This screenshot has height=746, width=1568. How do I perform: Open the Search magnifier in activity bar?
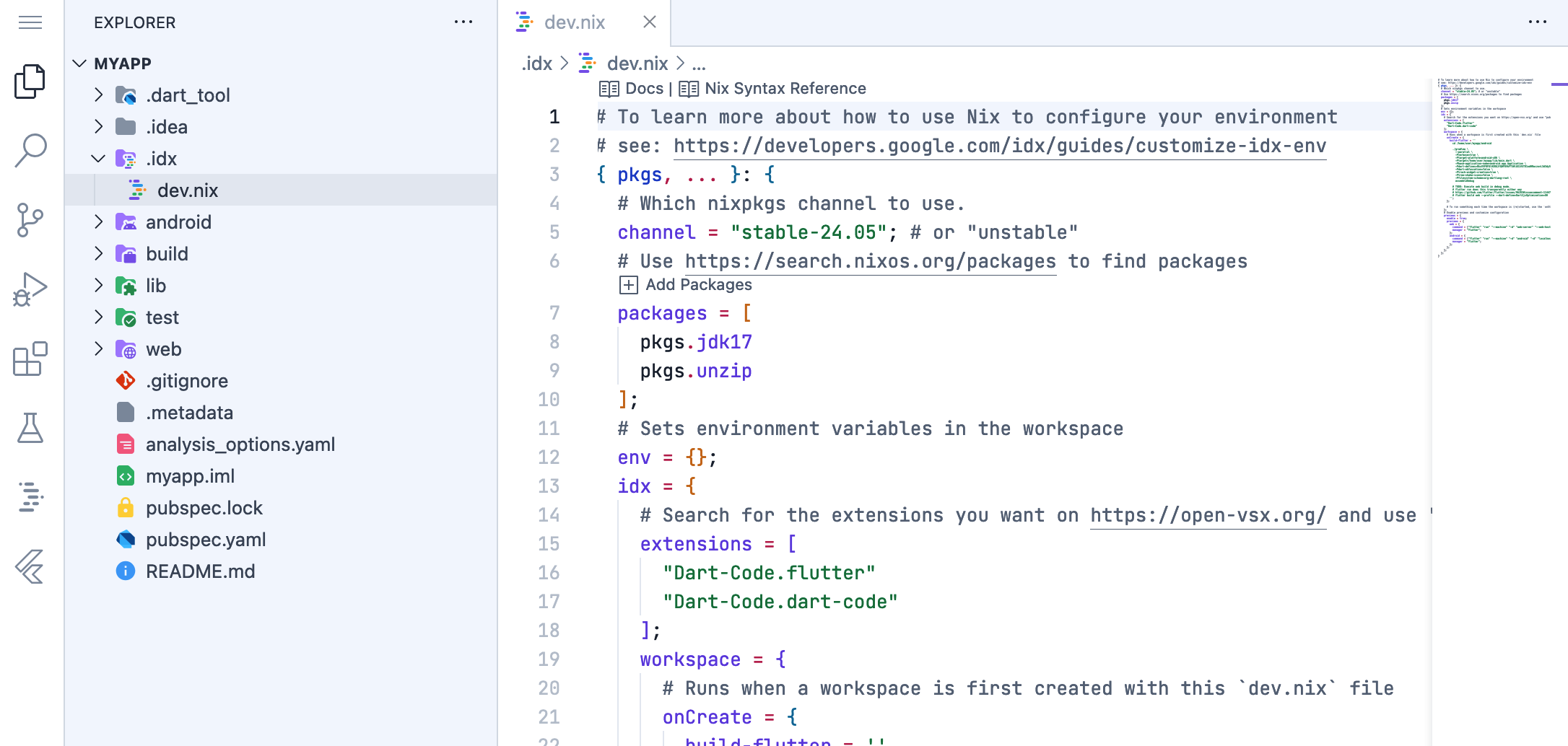tap(30, 151)
